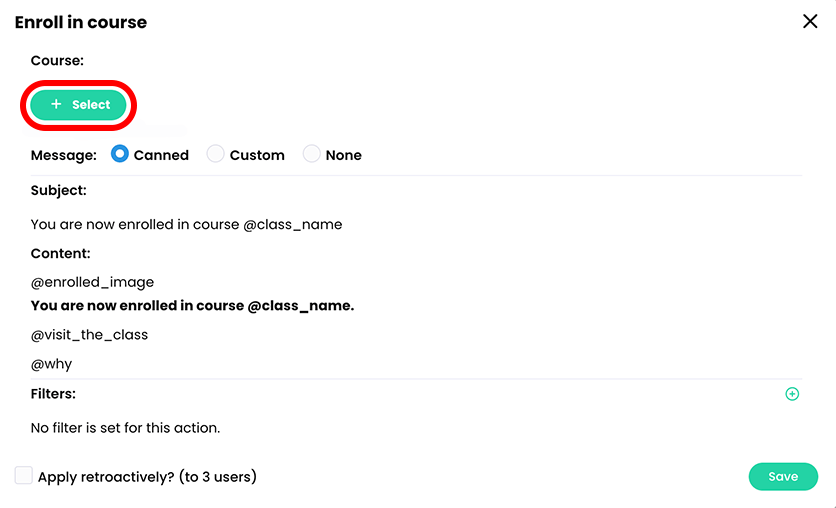Click the subject line text with @class_name
The height and width of the screenshot is (508, 836).
click(x=186, y=224)
